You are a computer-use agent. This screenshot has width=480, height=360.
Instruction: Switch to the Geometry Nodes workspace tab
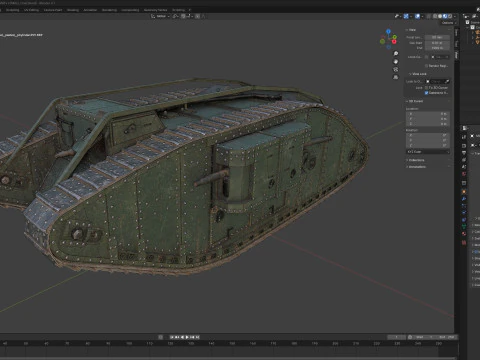coord(155,10)
